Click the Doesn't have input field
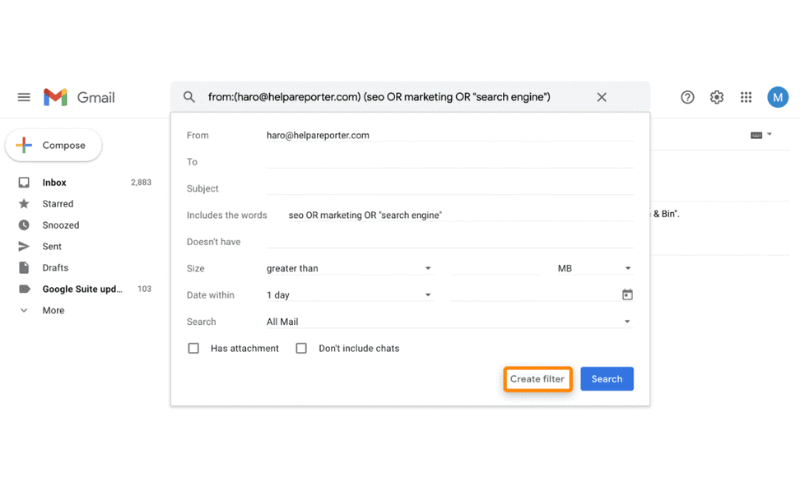 tap(449, 241)
